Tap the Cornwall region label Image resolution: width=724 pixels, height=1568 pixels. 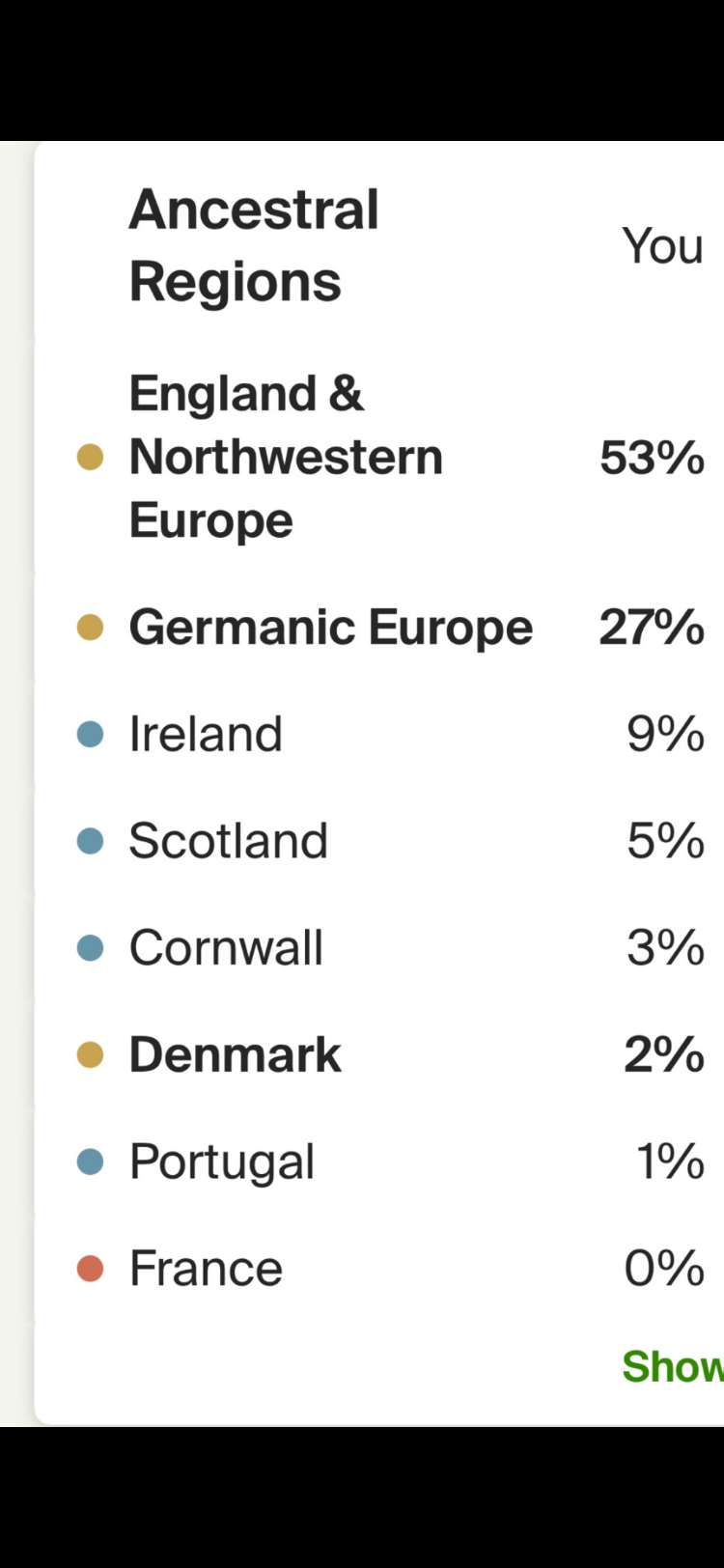226,948
